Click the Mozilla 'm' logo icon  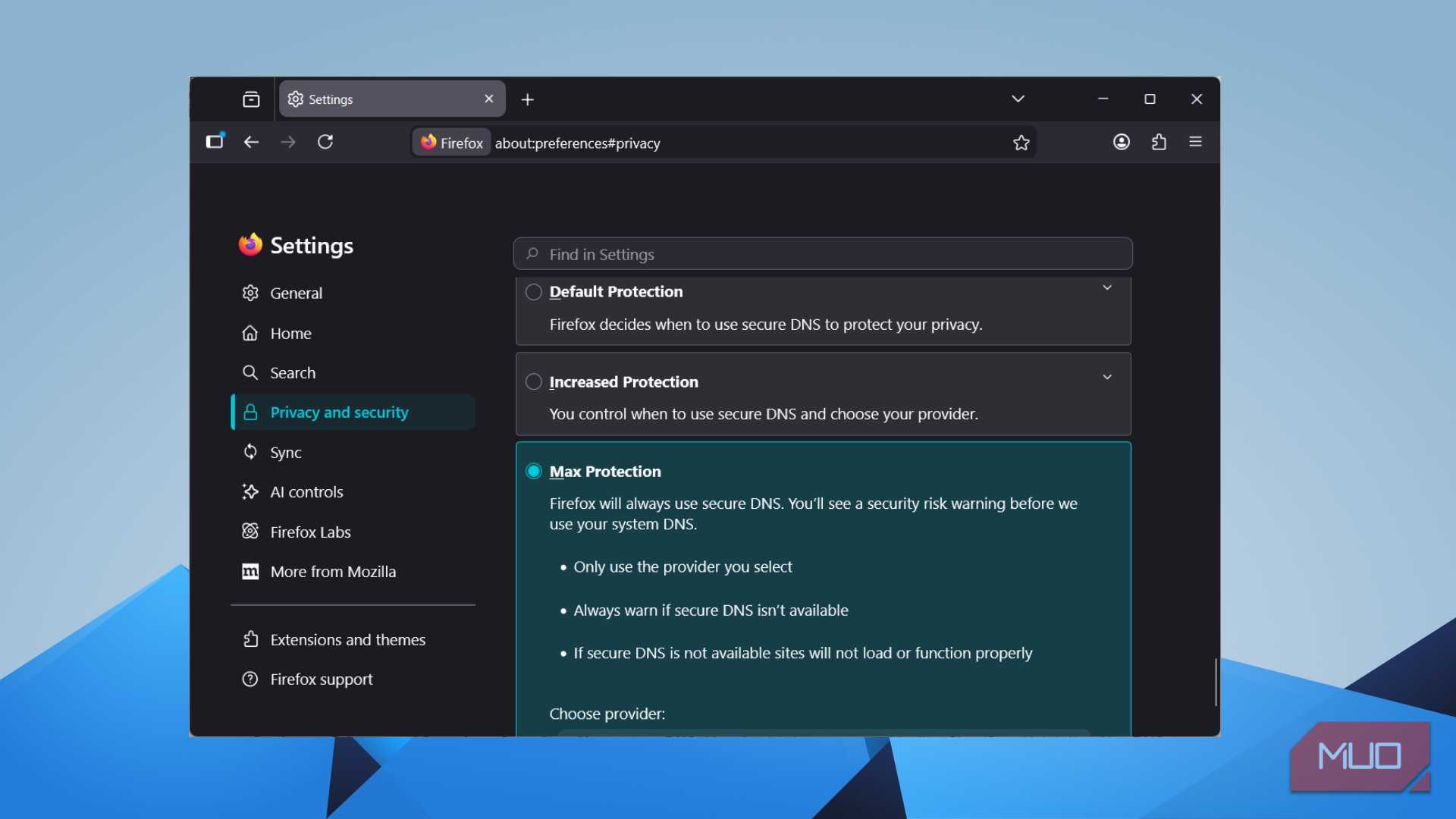pos(250,571)
